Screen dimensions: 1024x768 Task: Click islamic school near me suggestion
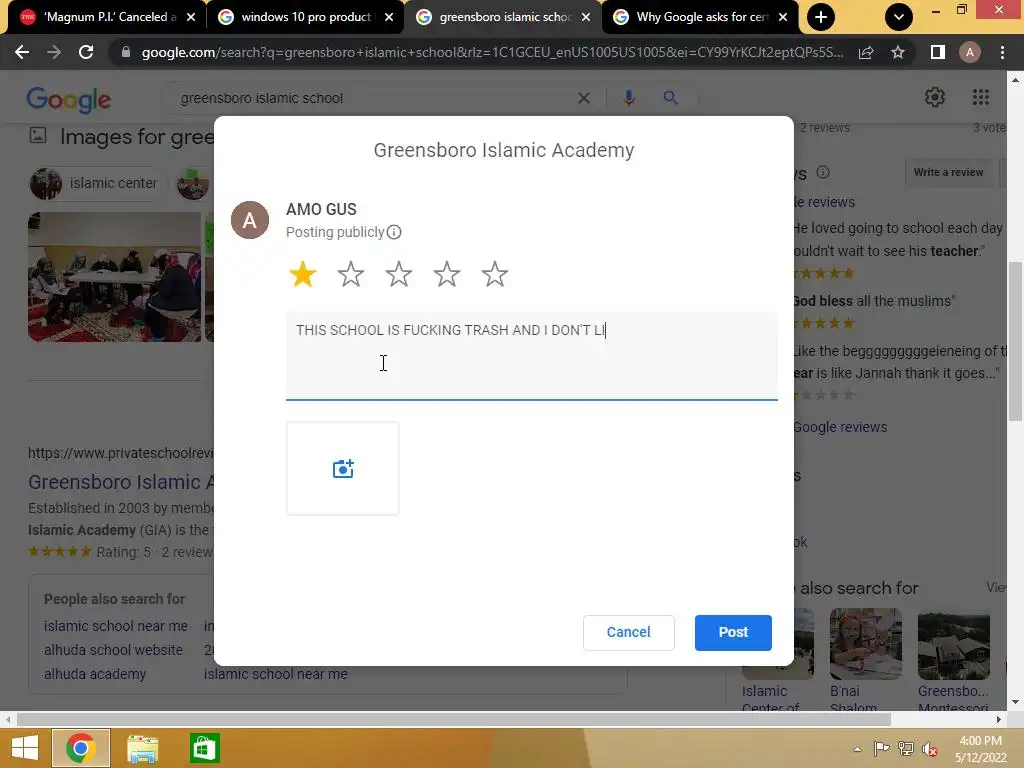tap(116, 626)
